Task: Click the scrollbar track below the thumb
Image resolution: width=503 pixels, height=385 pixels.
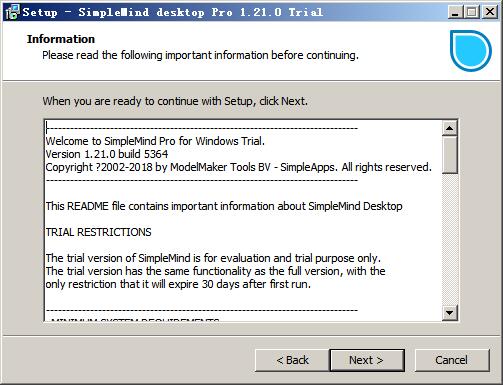Action: pyautogui.click(x=450, y=239)
